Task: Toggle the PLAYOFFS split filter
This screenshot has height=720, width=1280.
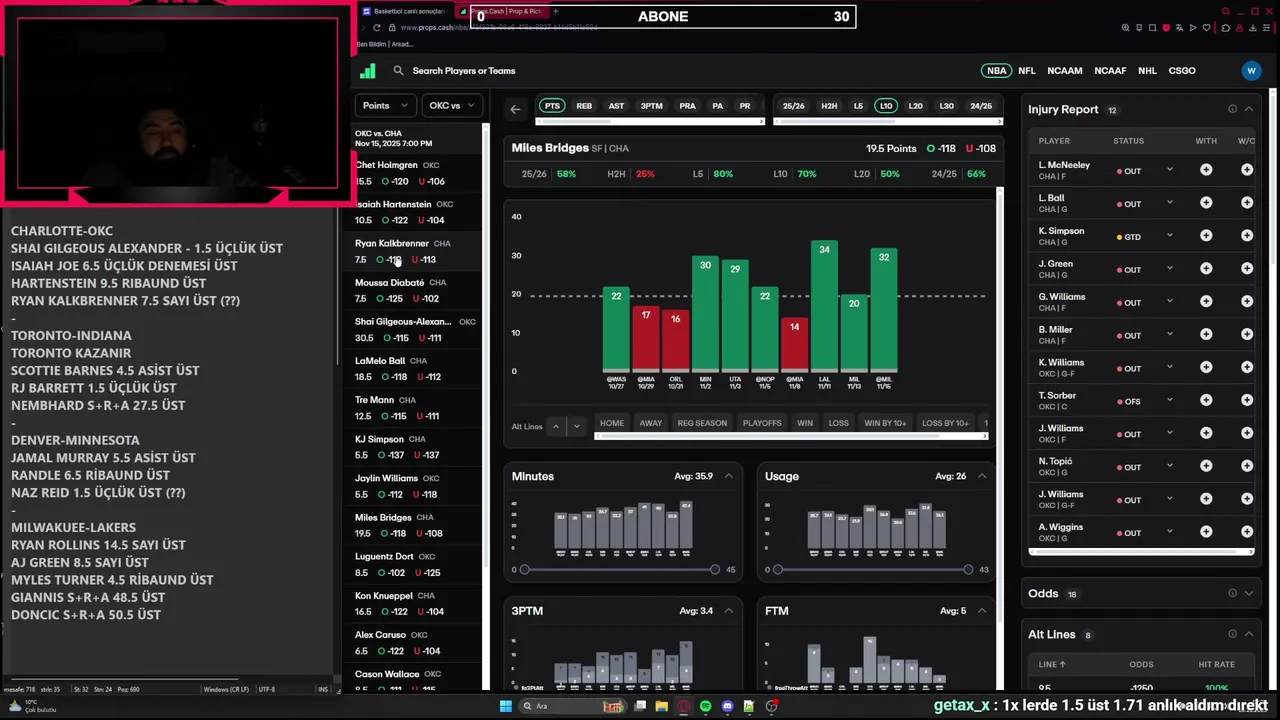Action: [762, 423]
